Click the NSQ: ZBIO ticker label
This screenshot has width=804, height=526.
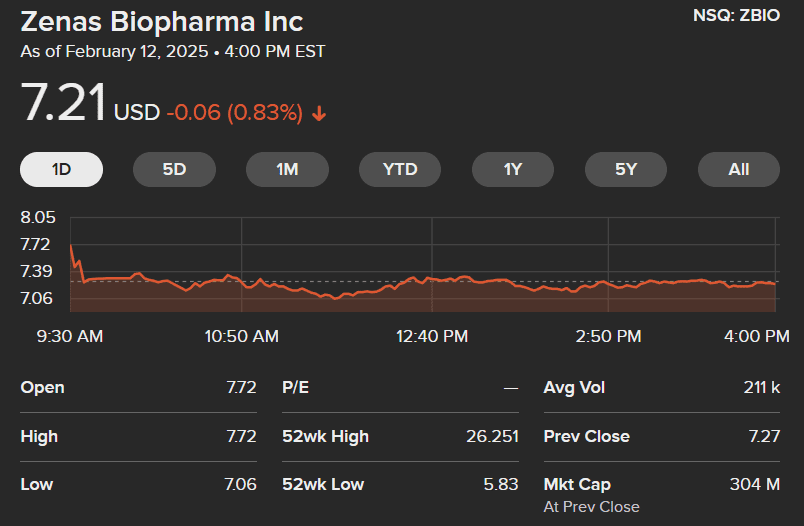736,17
